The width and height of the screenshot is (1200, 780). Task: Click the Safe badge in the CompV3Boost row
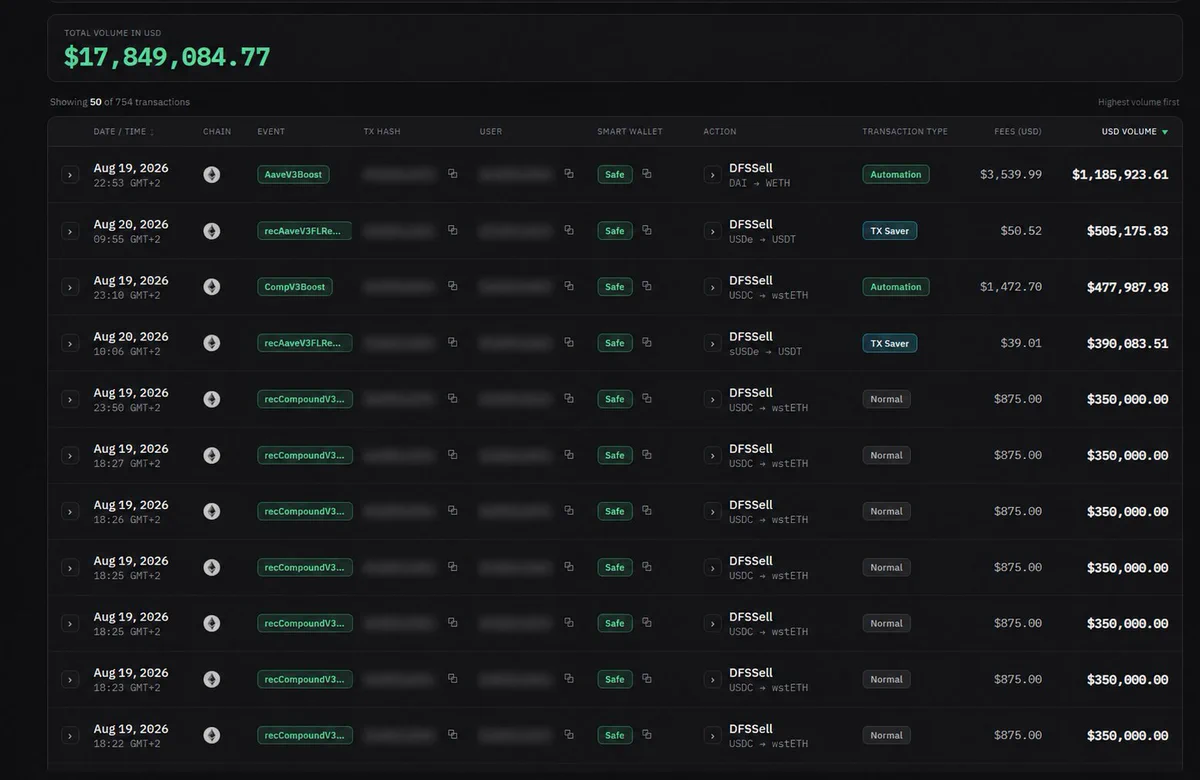click(x=615, y=286)
